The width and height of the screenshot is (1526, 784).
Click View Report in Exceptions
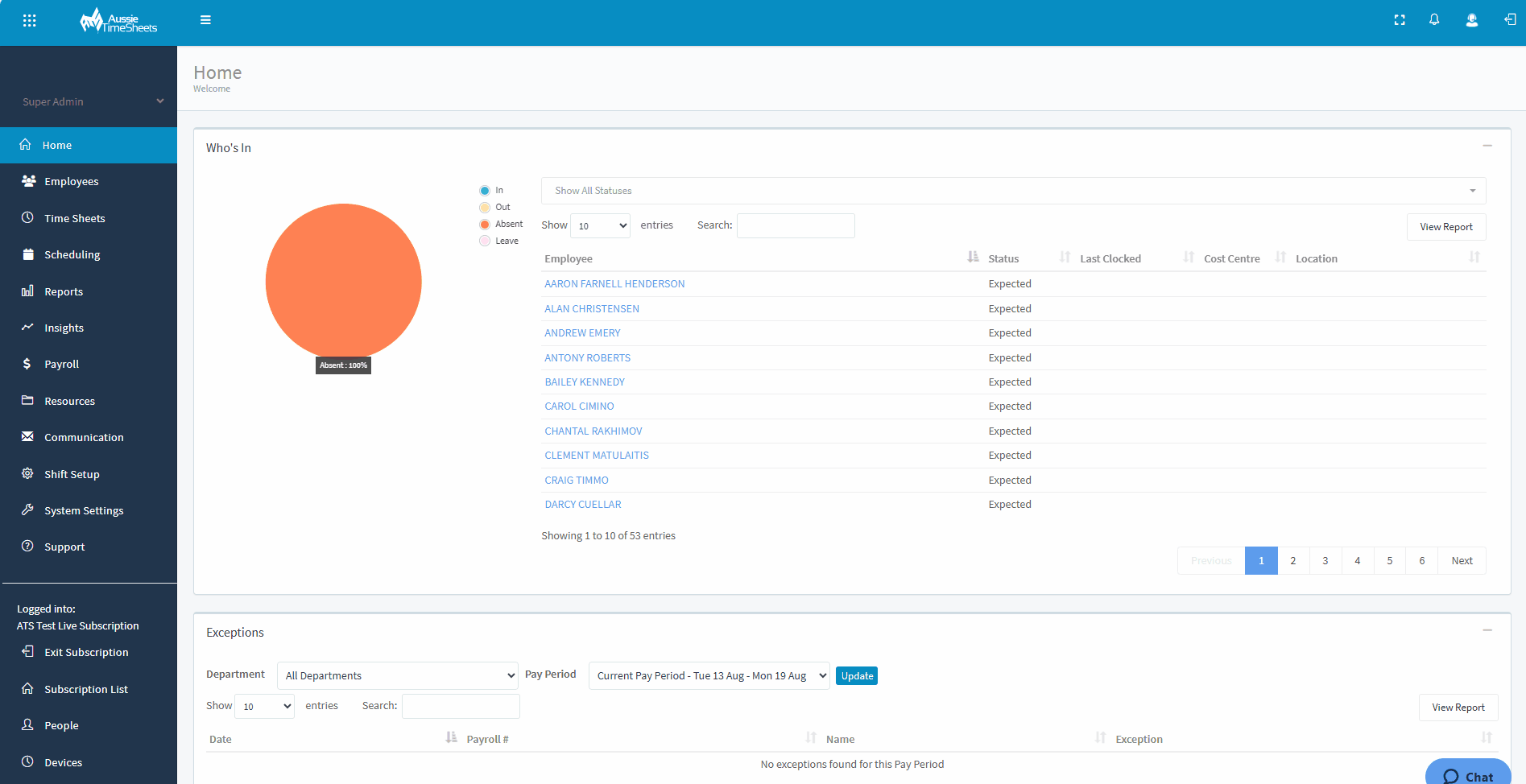[x=1458, y=708]
